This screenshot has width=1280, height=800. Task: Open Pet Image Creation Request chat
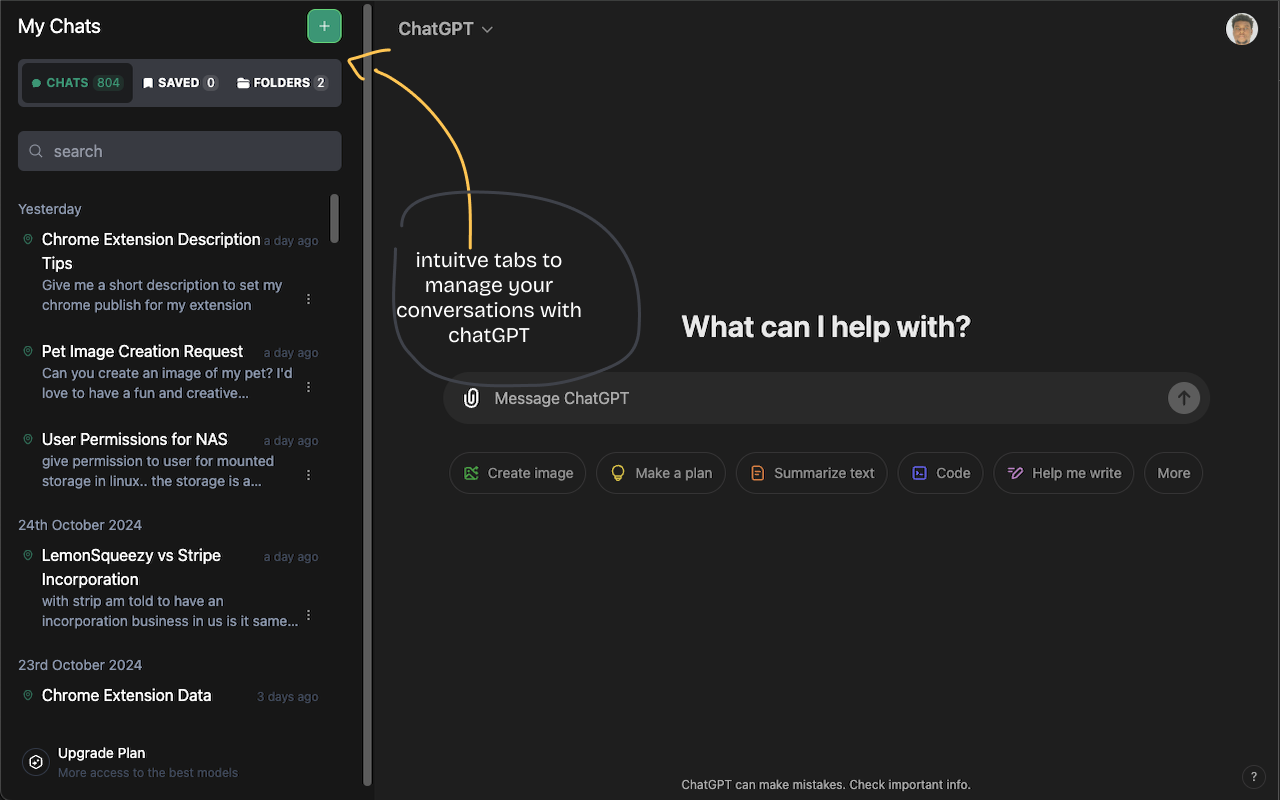point(142,351)
